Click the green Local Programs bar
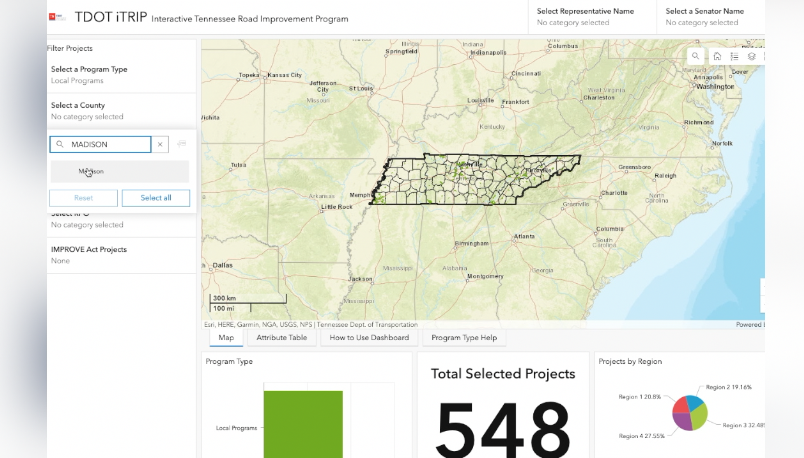Viewport: 804px width, 458px height. click(x=303, y=423)
